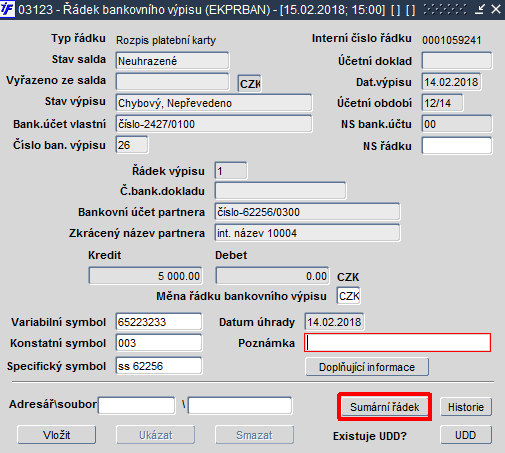Click the CZK box next to Vyřazeno ze salda
Viewport: 505px width, 453px height.
pyautogui.click(x=249, y=83)
